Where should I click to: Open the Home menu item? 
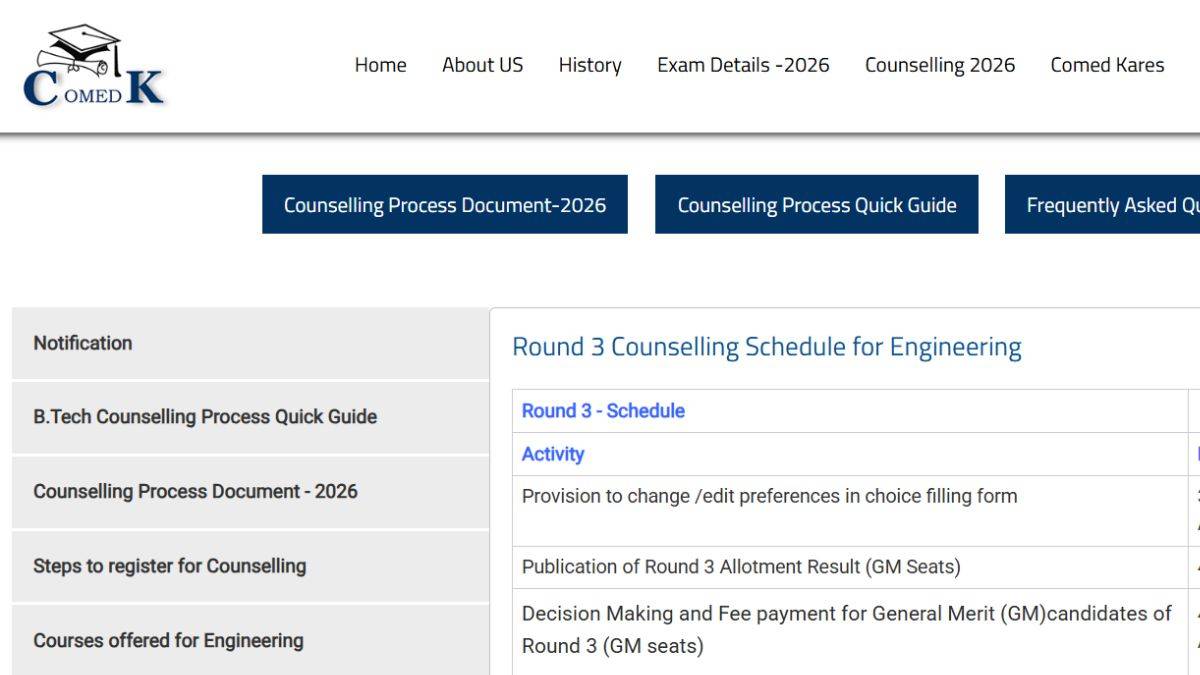[380, 65]
